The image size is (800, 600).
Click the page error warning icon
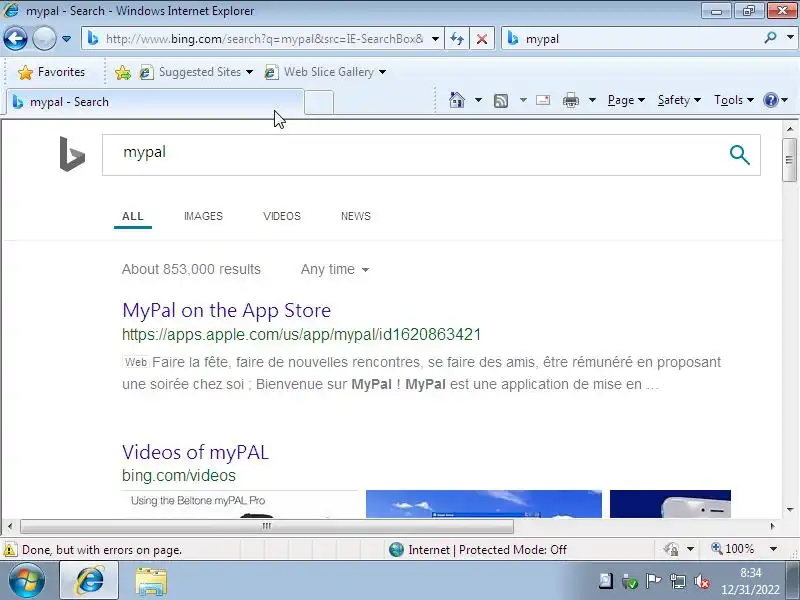(x=10, y=550)
